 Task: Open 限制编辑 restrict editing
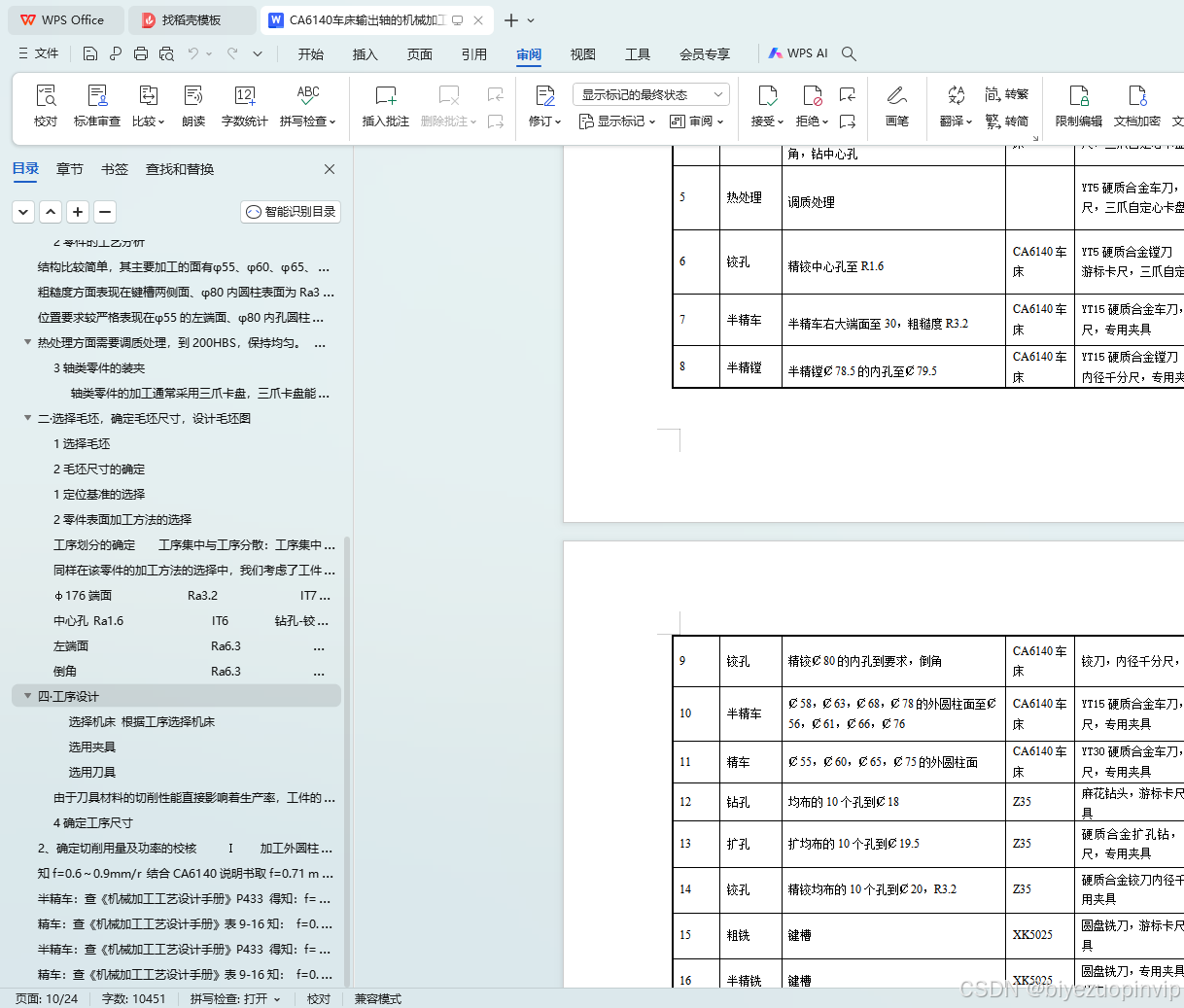(x=1079, y=105)
